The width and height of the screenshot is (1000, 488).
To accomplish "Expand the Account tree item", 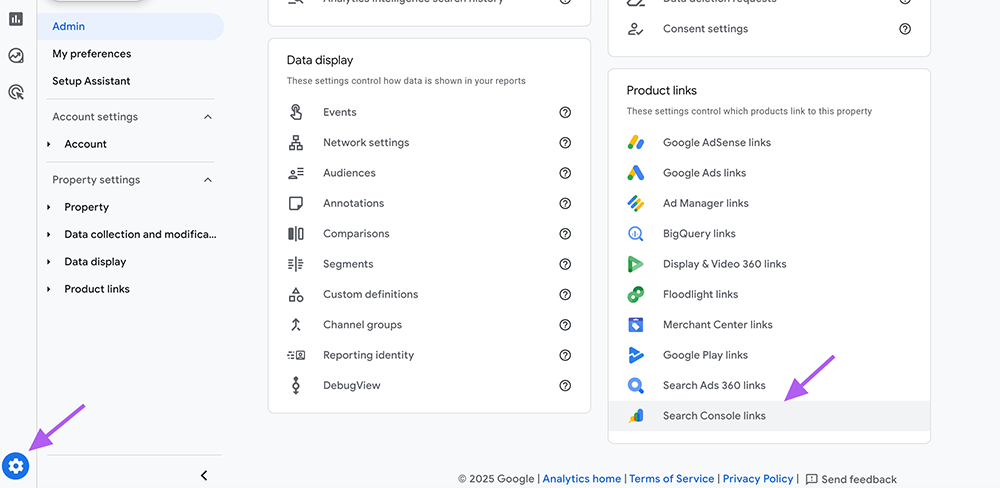I will (x=48, y=144).
